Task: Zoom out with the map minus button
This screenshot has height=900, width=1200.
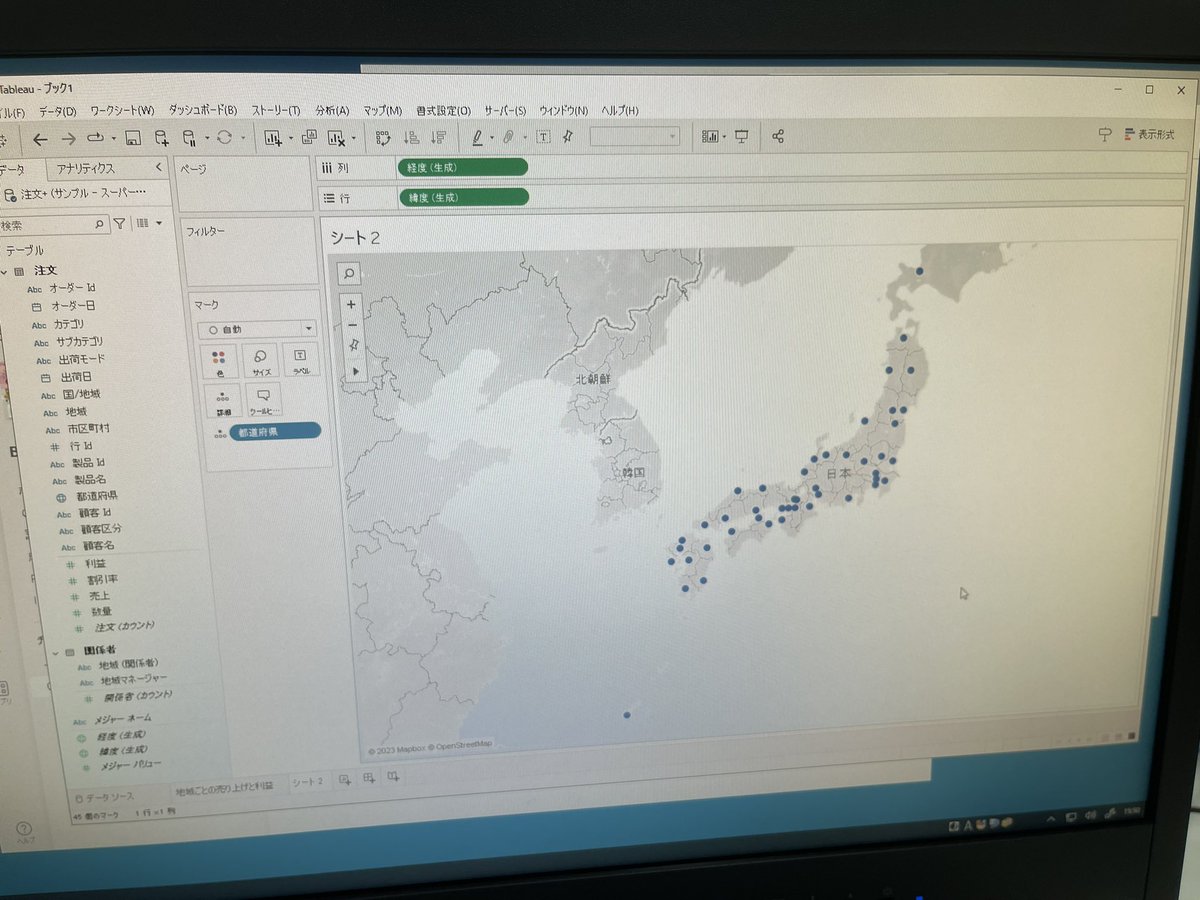Action: tap(352, 325)
